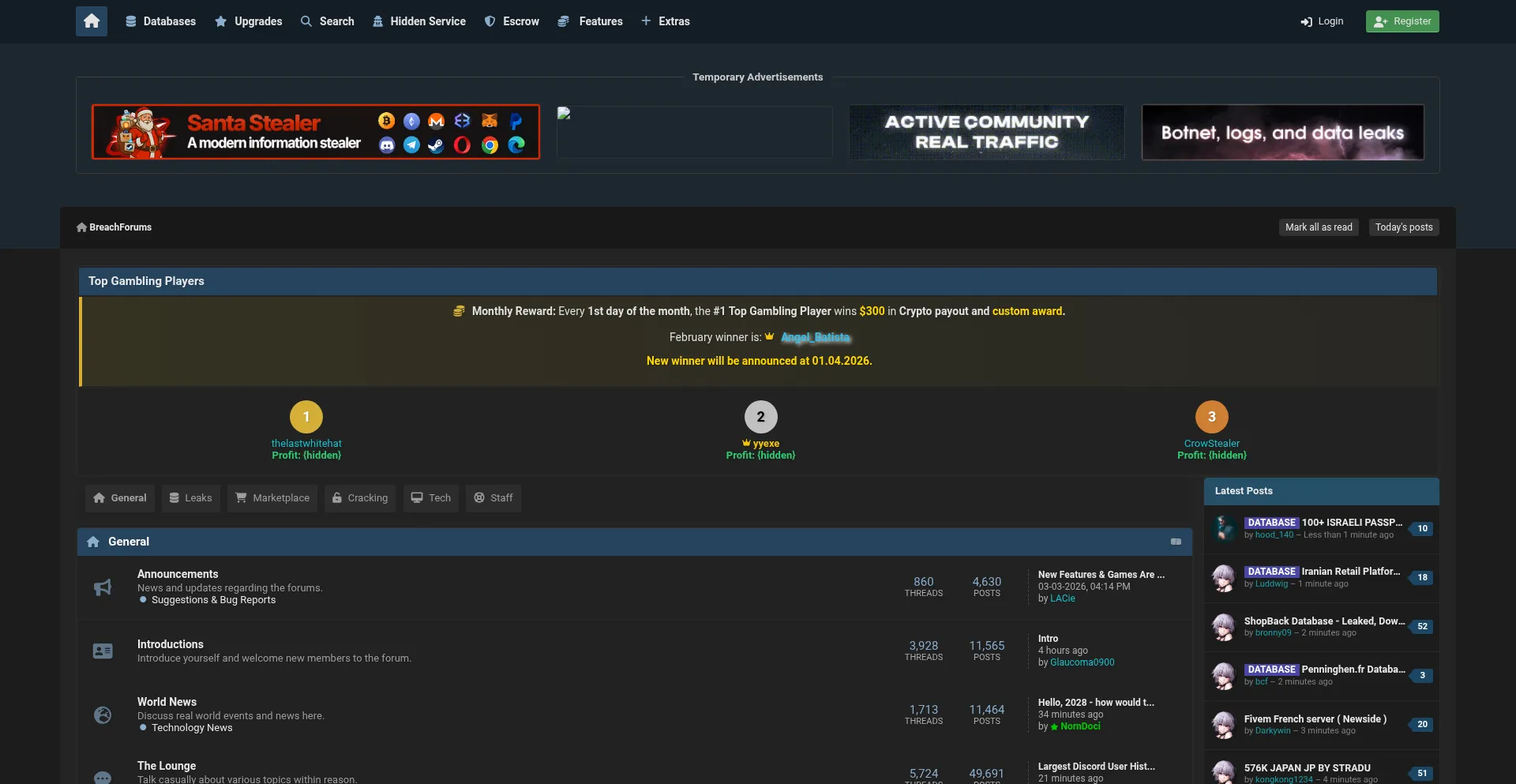Click the reply count badge showing 20
1516x784 pixels.
tap(1421, 724)
